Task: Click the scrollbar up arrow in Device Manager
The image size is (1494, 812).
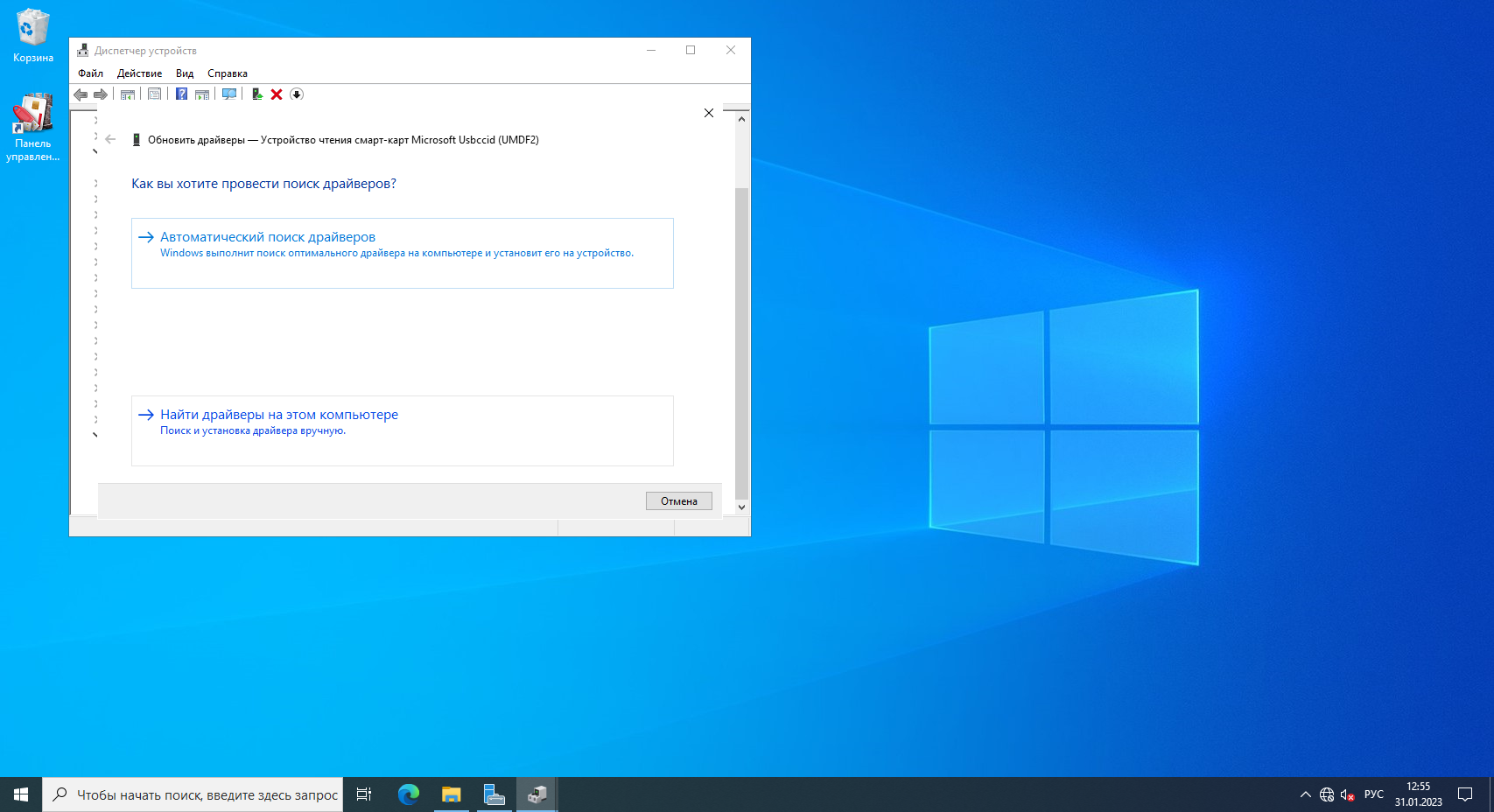Action: pos(742,119)
